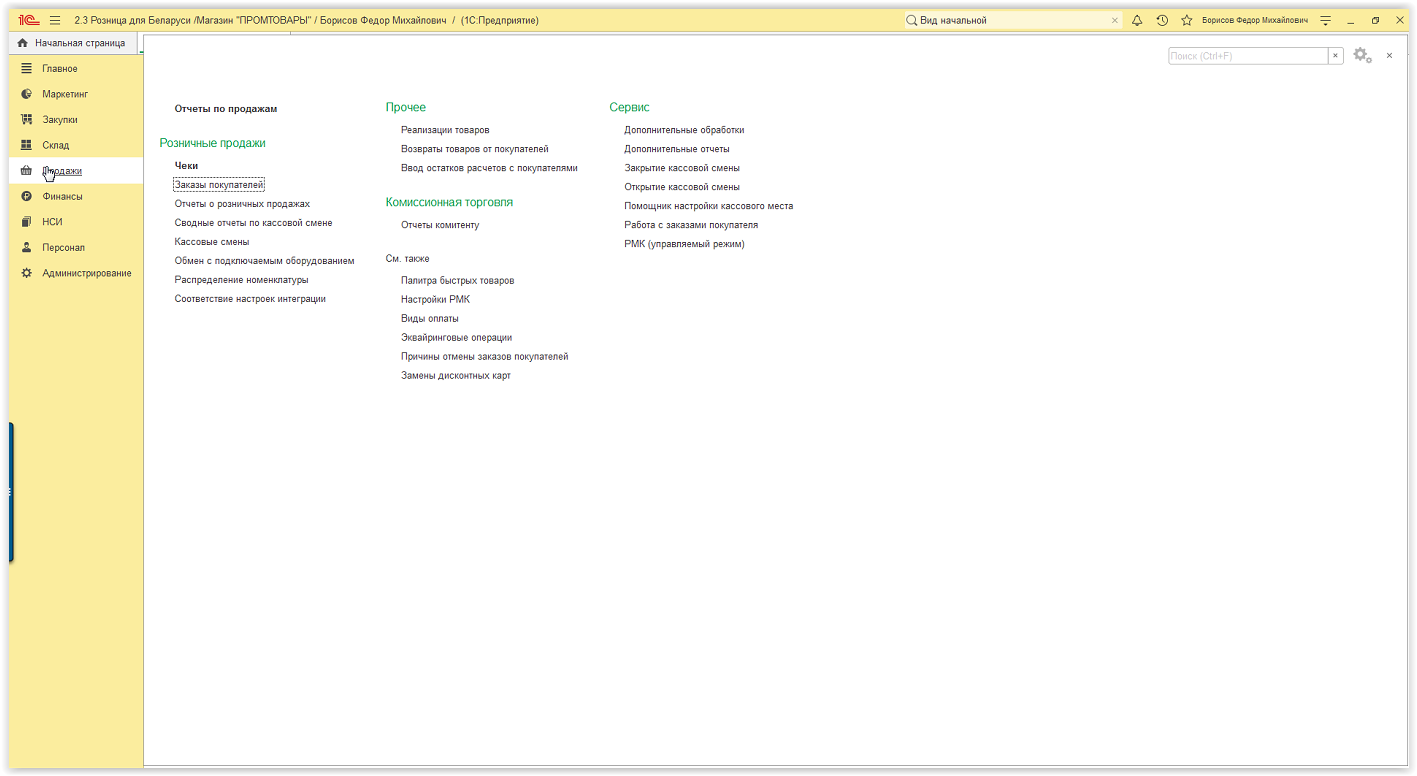Clear the menu search field with X button
Screen dimensions: 1417x776
click(x=1335, y=56)
